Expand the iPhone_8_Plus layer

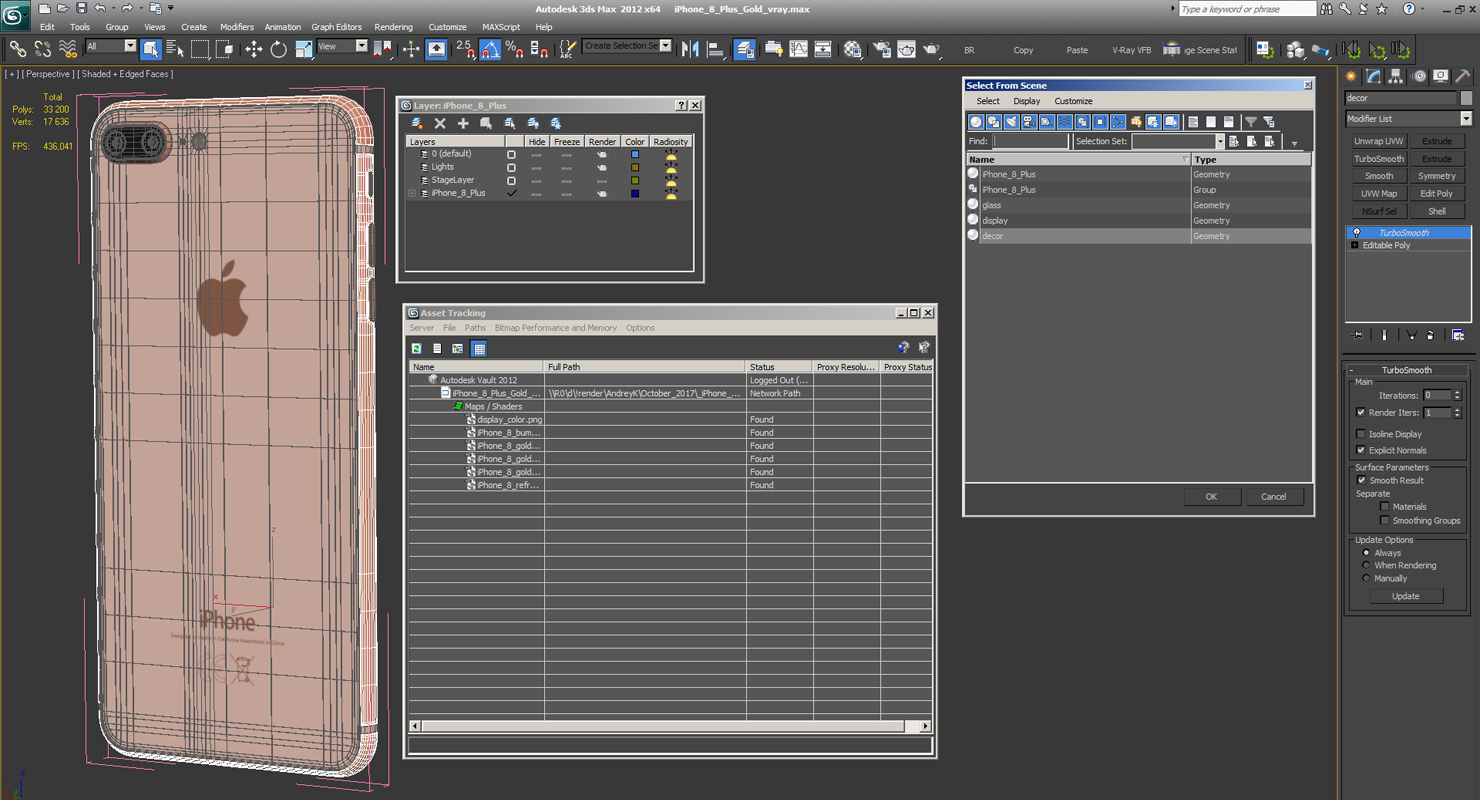point(412,193)
